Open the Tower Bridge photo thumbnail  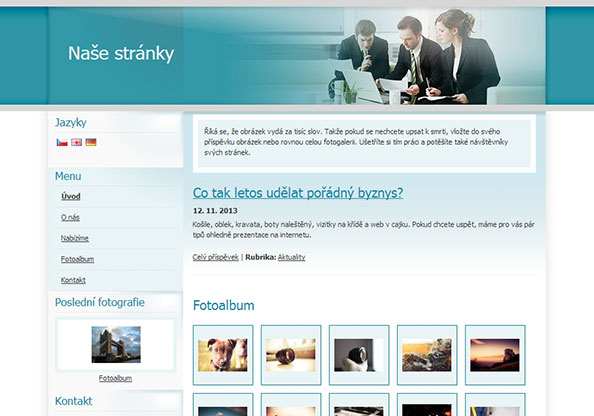[116, 344]
